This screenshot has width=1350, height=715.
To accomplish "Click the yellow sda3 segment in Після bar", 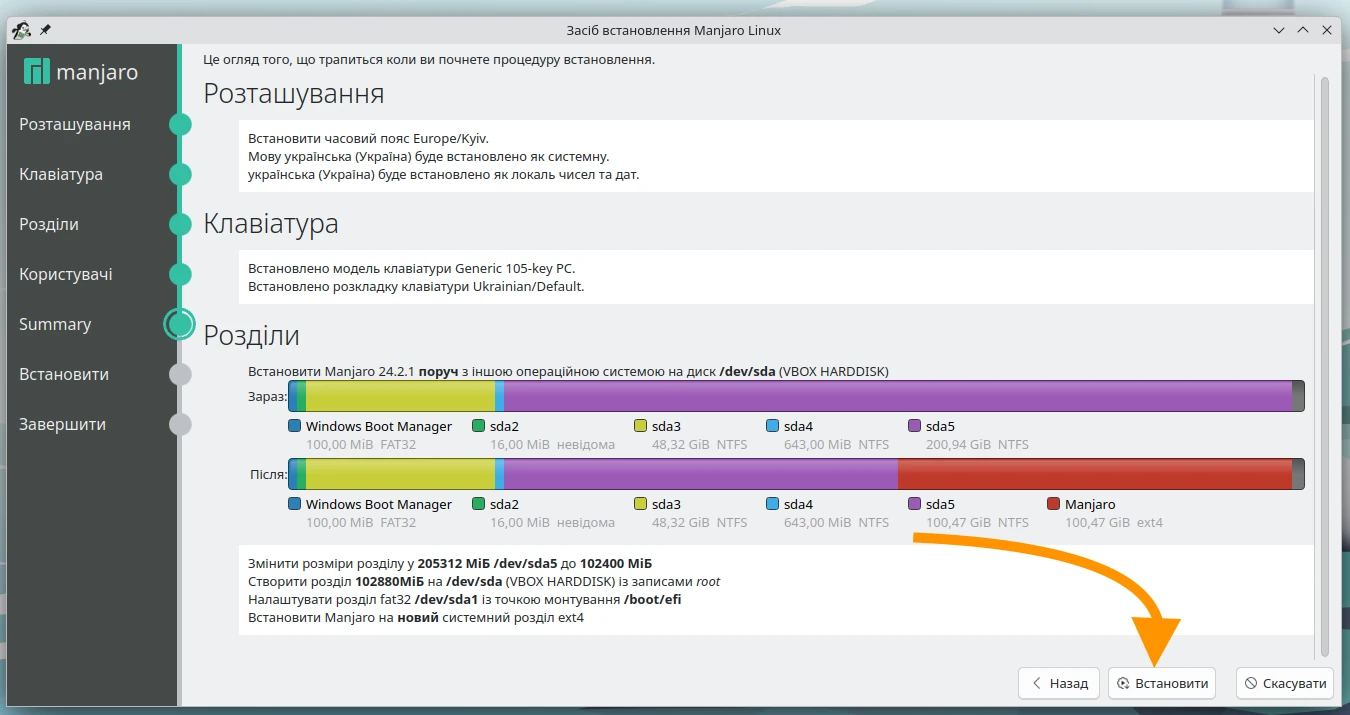I will (400, 474).
